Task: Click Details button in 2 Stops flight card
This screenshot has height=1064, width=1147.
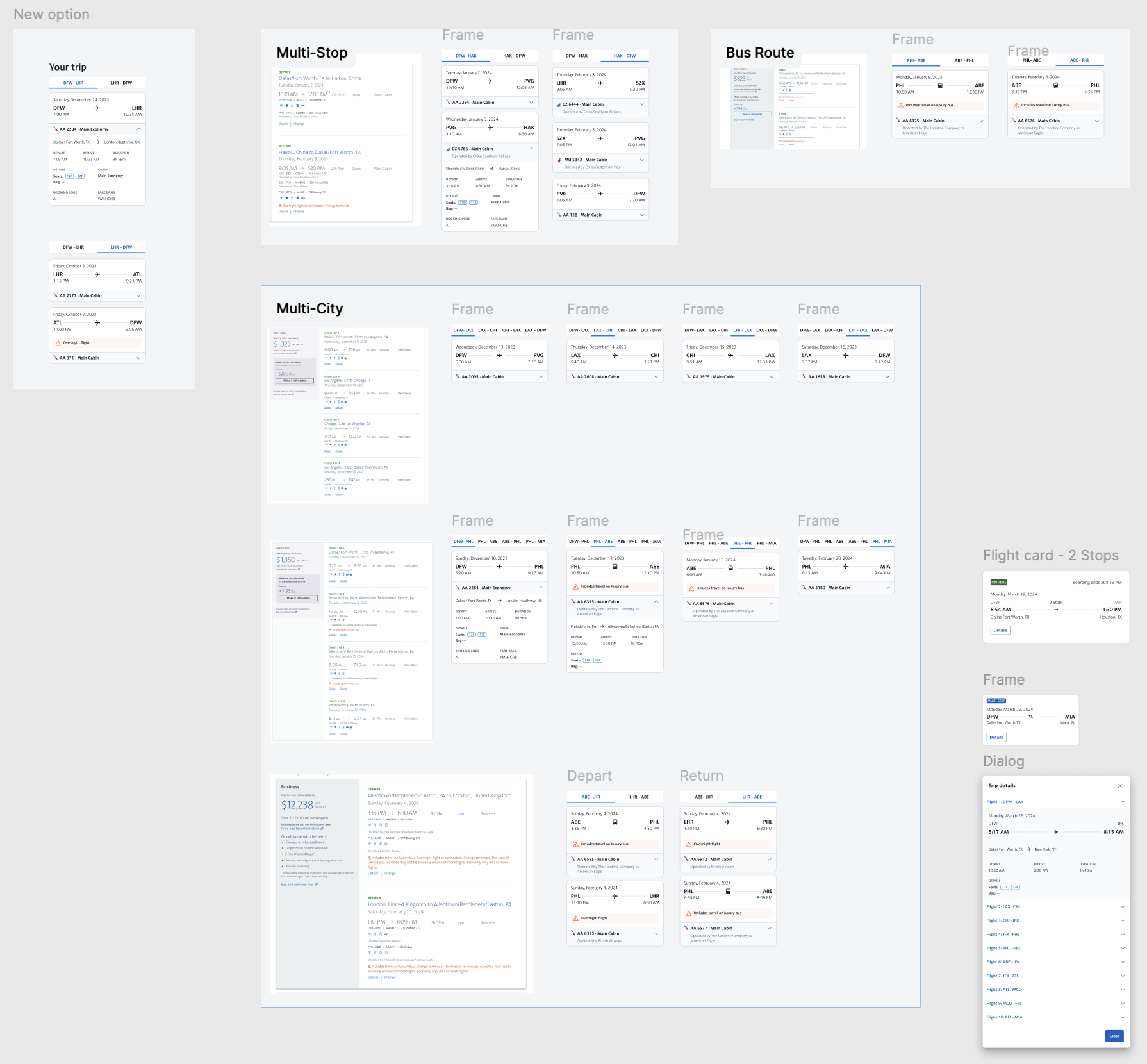Action: [1000, 631]
